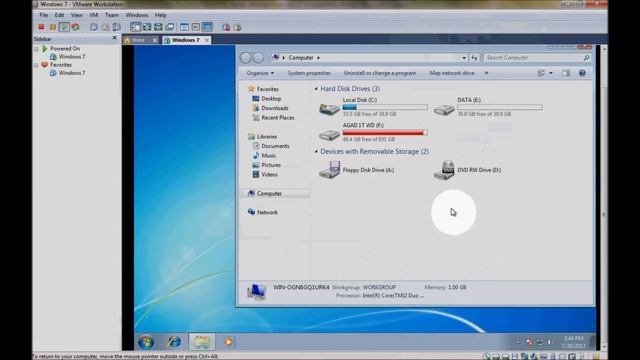Collapse Devices with Removable Storage group
This screenshot has height=360, width=640.
[316, 151]
